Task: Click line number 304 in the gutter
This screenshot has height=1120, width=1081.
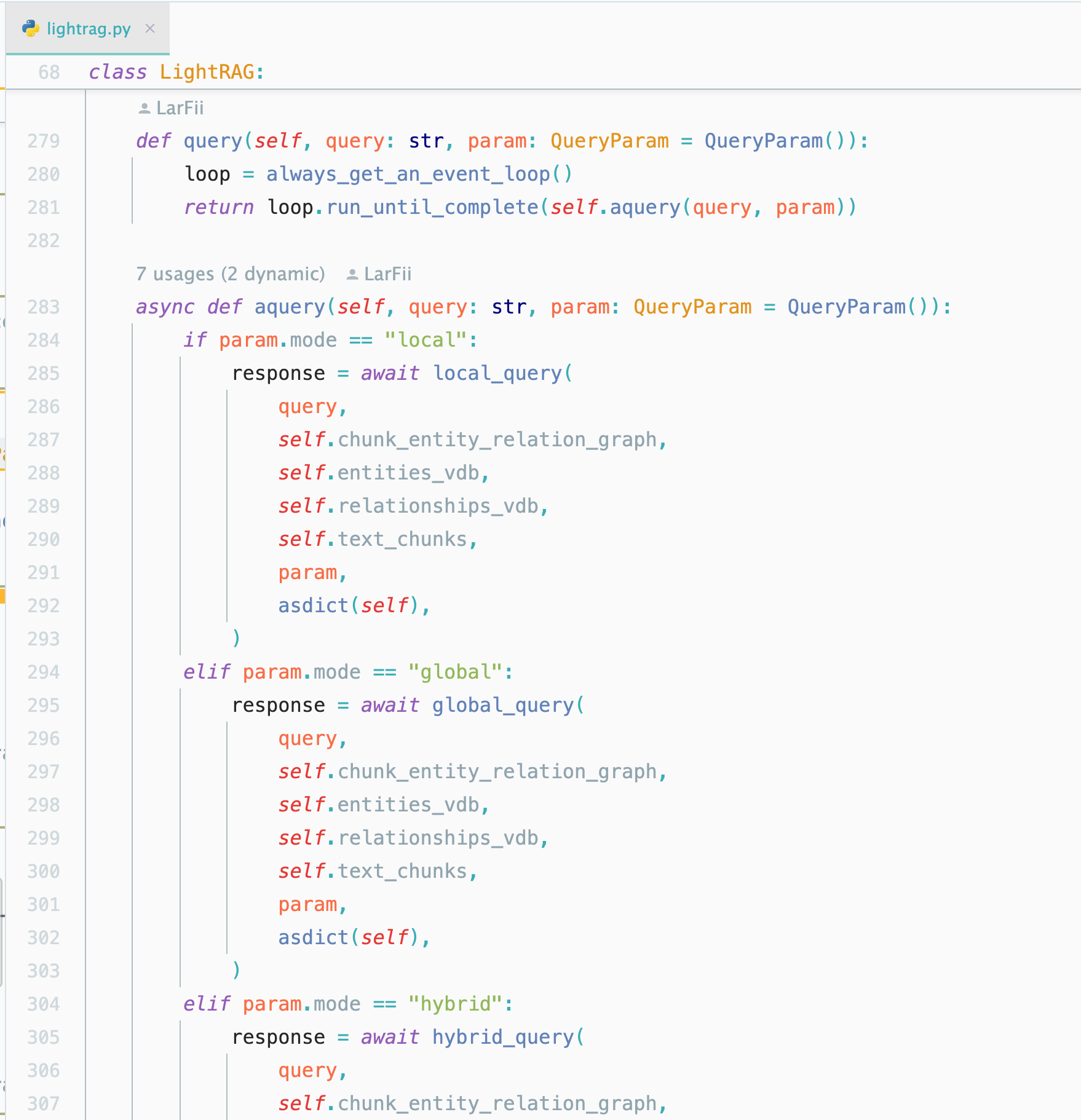Action: 44,1004
